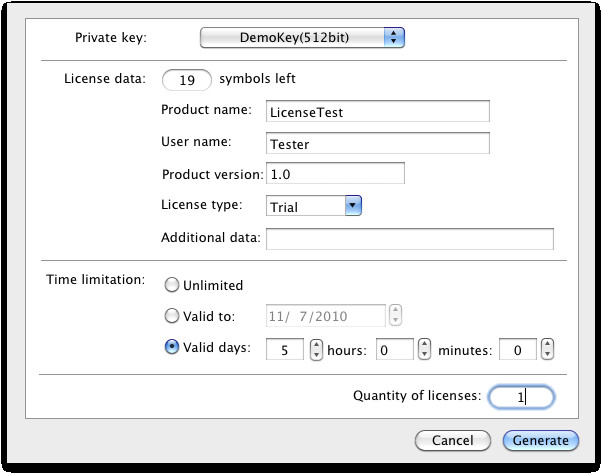Screen dimensions: 602x474
Task: Focus the Product name field
Action: point(378,111)
